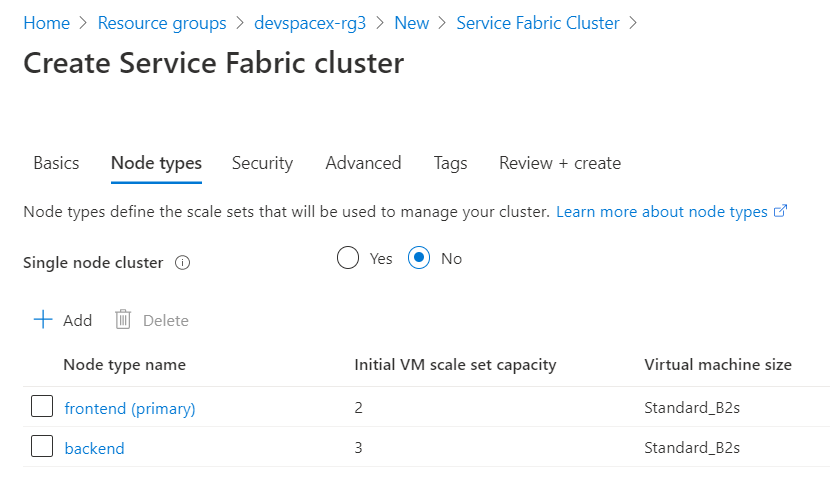The image size is (830, 483).
Task: Click Initial VM scale set capacity header
Action: pos(455,364)
